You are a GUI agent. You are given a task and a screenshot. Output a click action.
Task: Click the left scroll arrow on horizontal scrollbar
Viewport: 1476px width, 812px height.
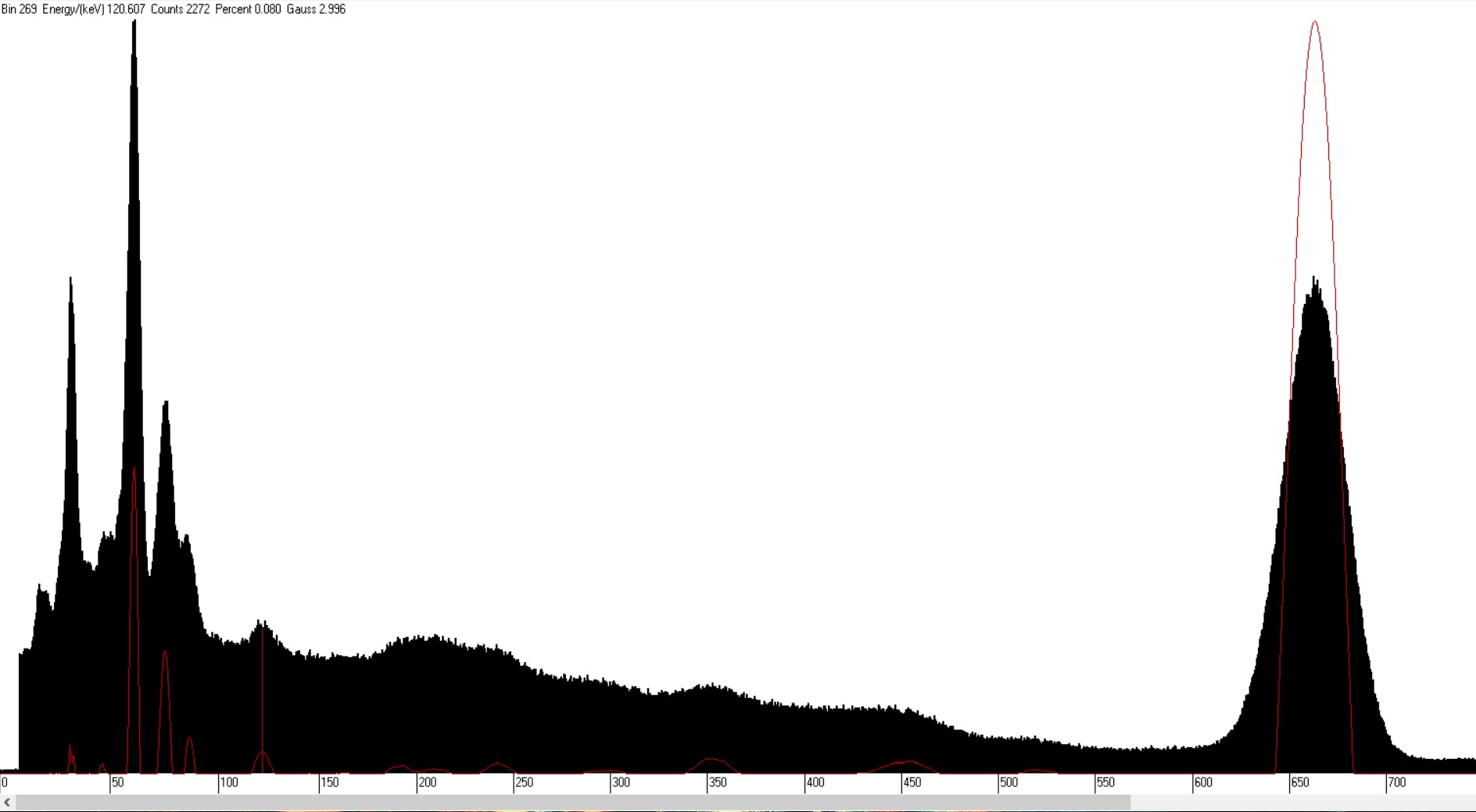point(7,803)
